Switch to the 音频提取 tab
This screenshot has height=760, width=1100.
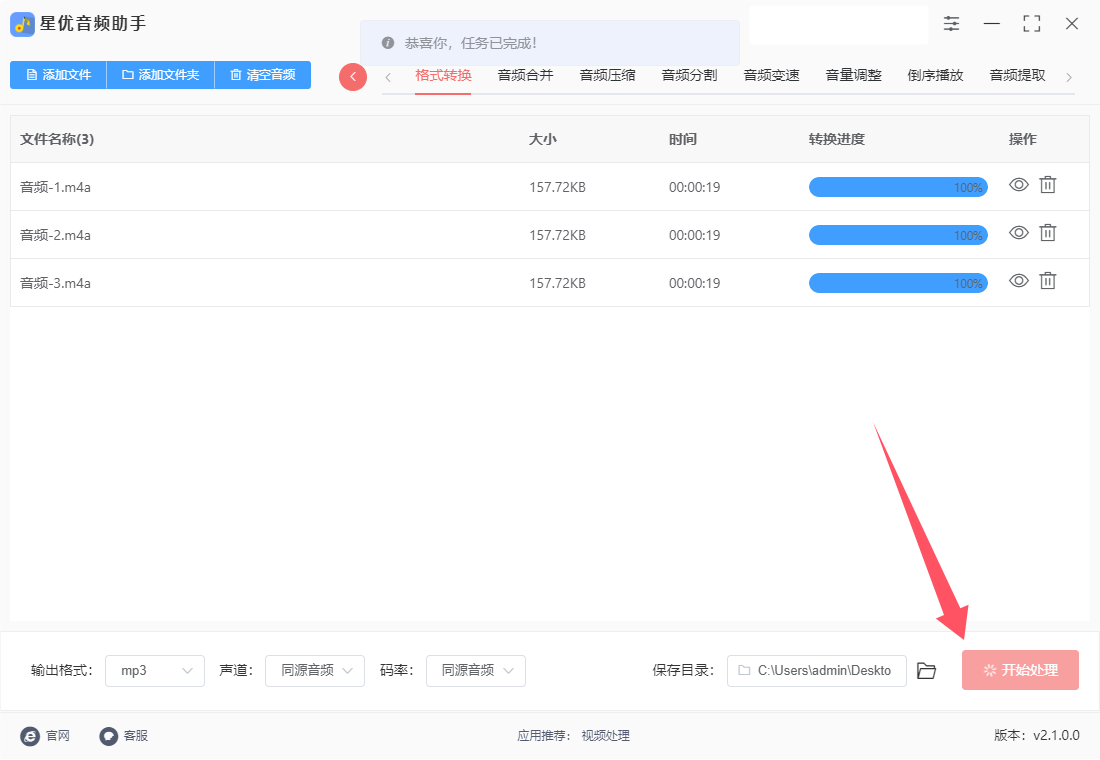click(1017, 75)
